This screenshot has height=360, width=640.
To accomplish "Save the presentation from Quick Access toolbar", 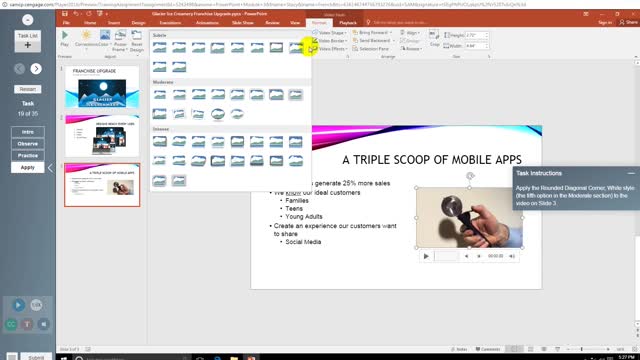I will 65,13.
